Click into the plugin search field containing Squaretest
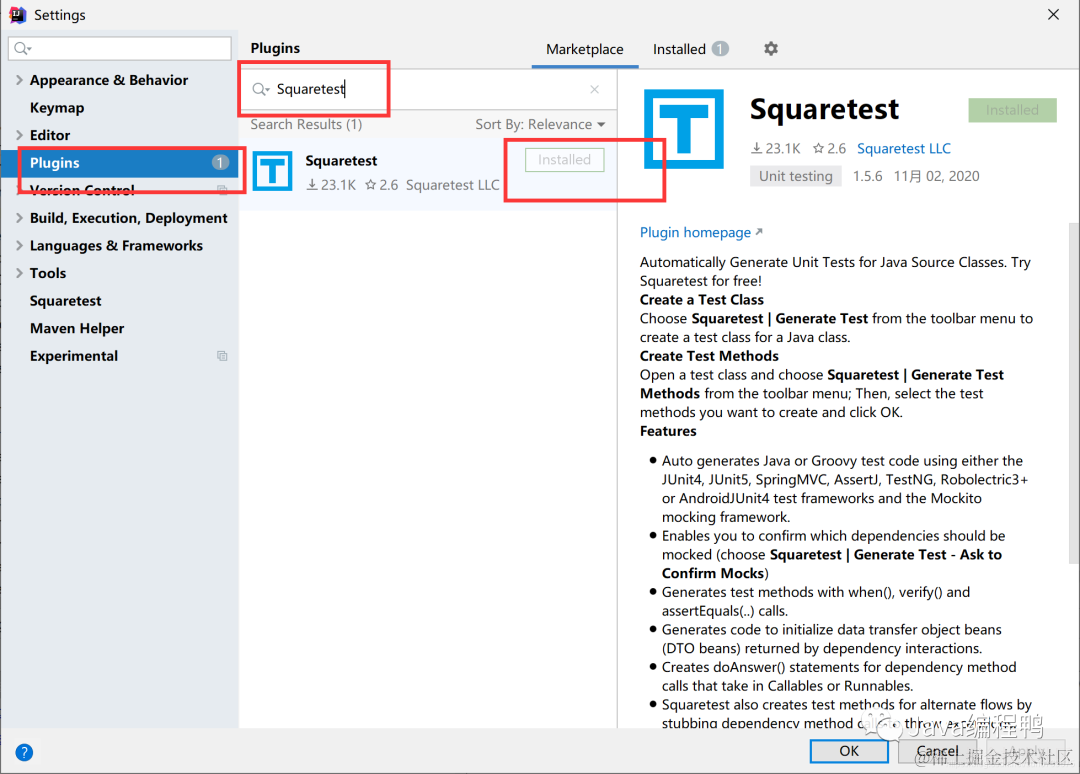The height and width of the screenshot is (774, 1080). click(427, 90)
